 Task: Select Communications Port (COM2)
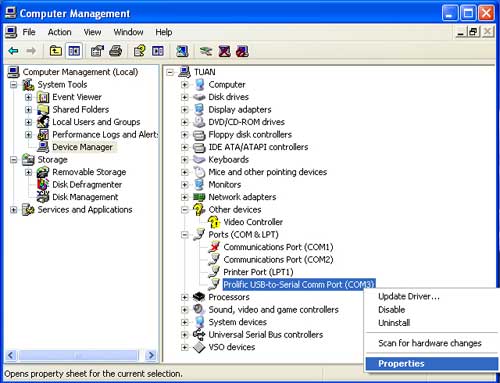[x=278, y=260]
